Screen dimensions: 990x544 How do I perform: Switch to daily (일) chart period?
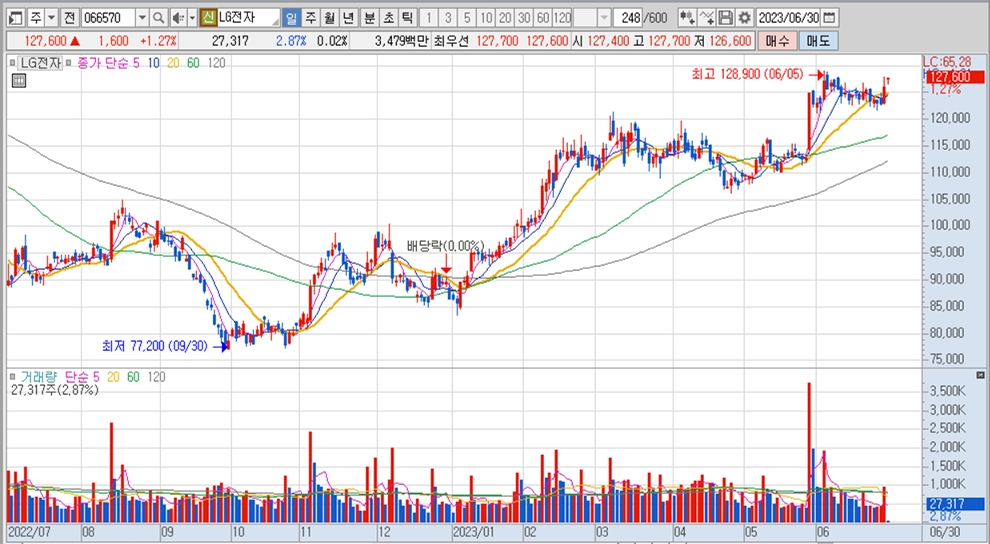[x=291, y=18]
